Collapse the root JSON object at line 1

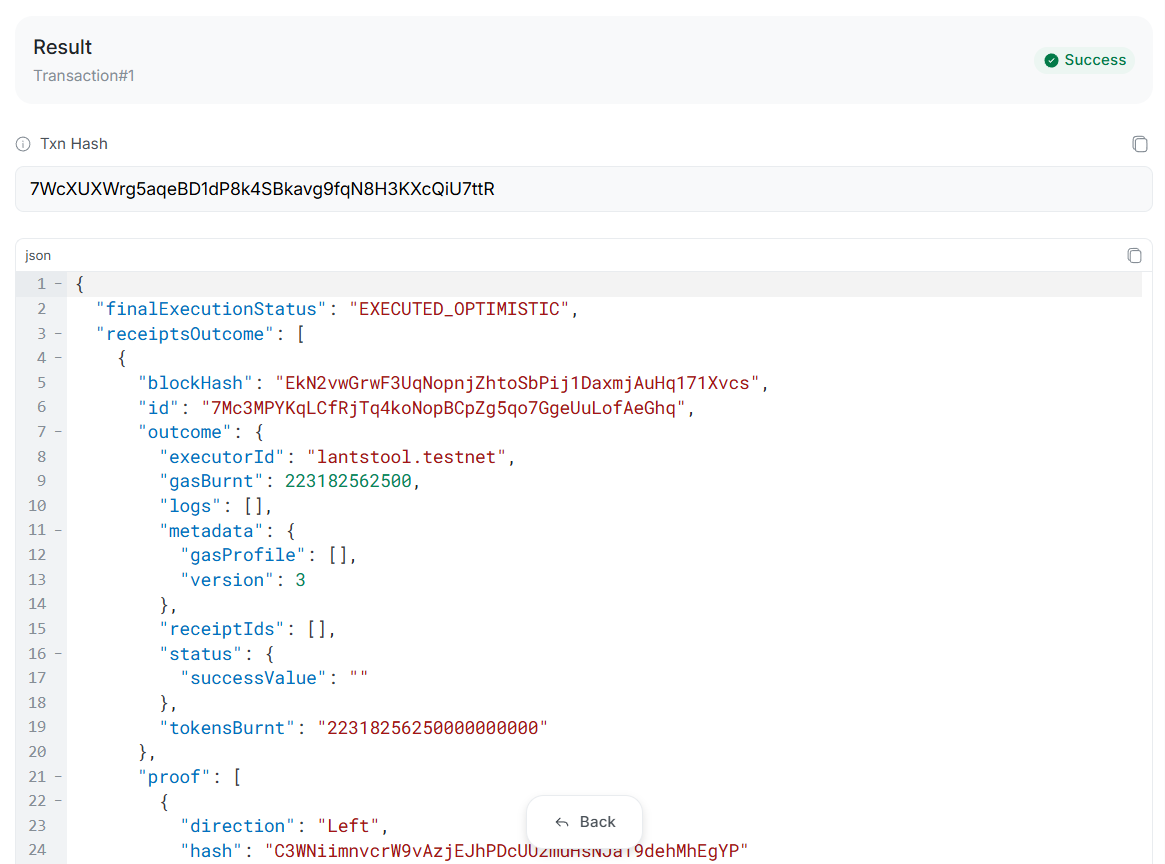click(x=58, y=284)
